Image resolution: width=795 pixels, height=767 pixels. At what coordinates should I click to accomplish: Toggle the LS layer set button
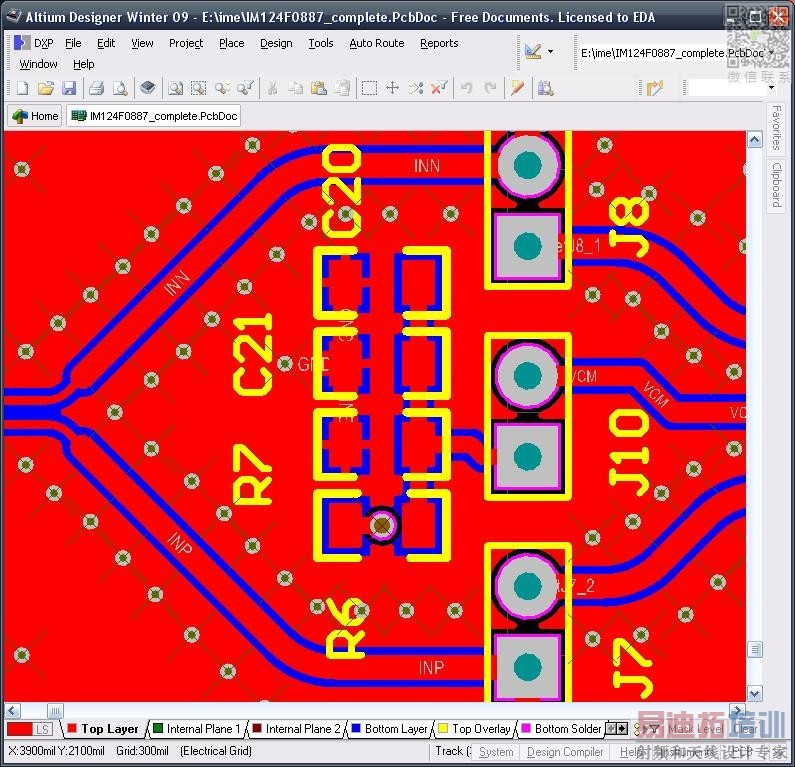(43, 729)
